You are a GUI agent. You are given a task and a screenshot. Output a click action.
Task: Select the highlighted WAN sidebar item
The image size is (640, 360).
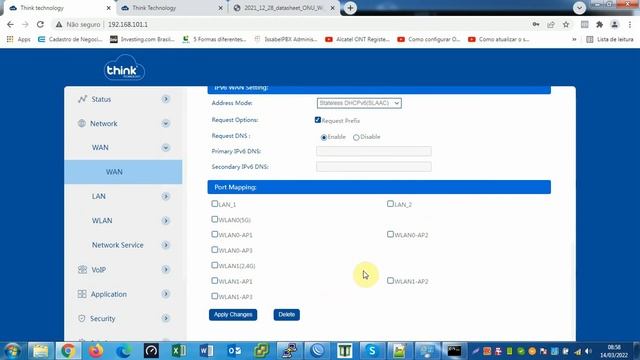(123, 172)
